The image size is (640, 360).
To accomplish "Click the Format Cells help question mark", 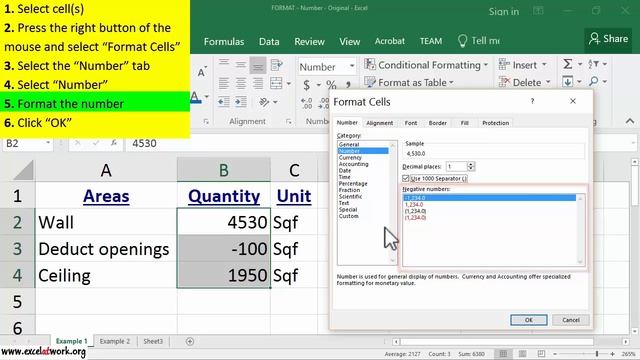I will click(532, 101).
